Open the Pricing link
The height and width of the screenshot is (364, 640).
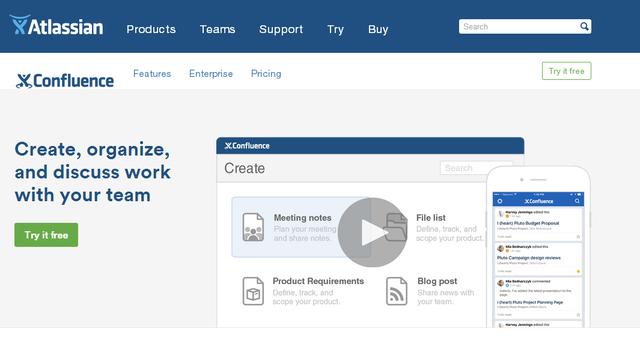point(266,74)
